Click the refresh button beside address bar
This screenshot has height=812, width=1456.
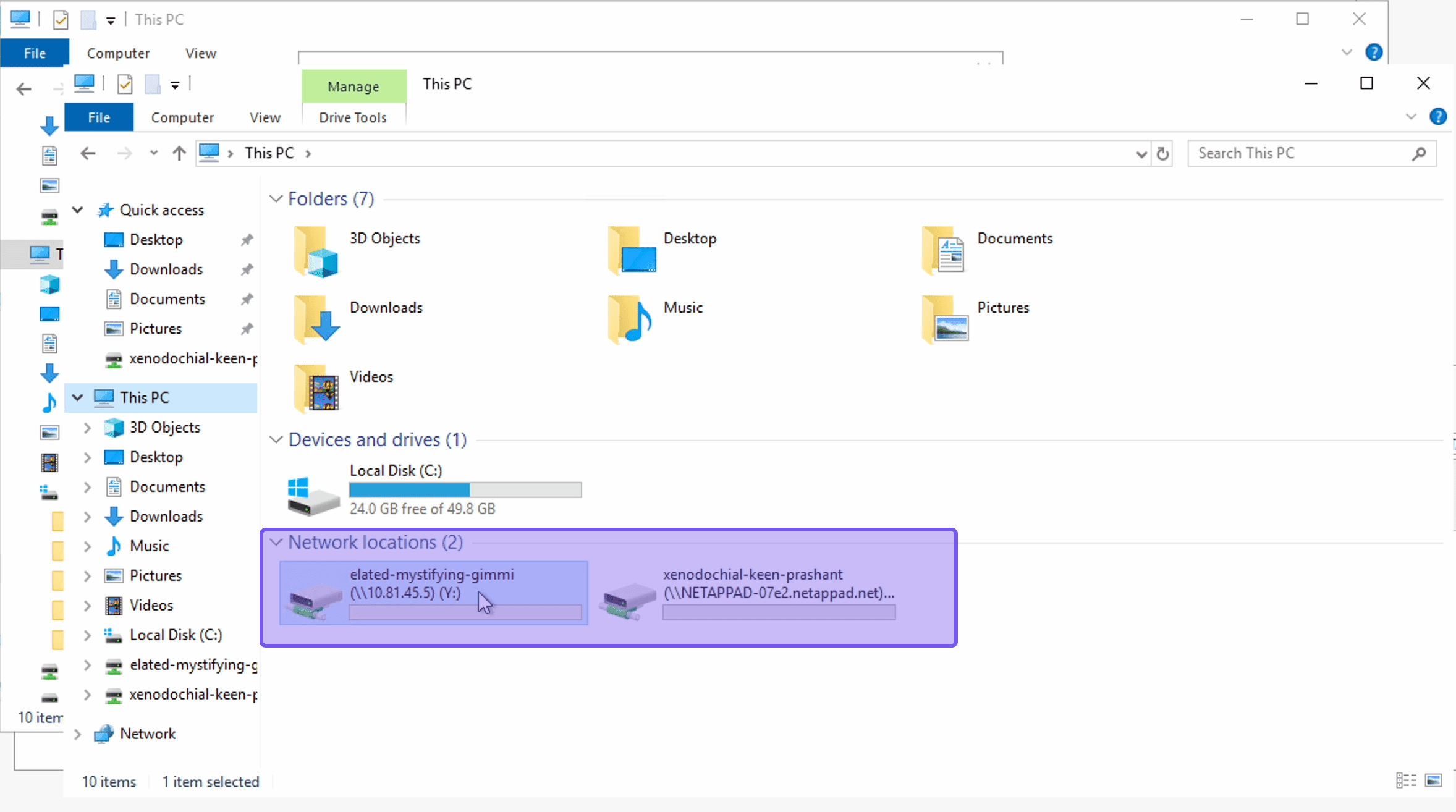pyautogui.click(x=1162, y=153)
